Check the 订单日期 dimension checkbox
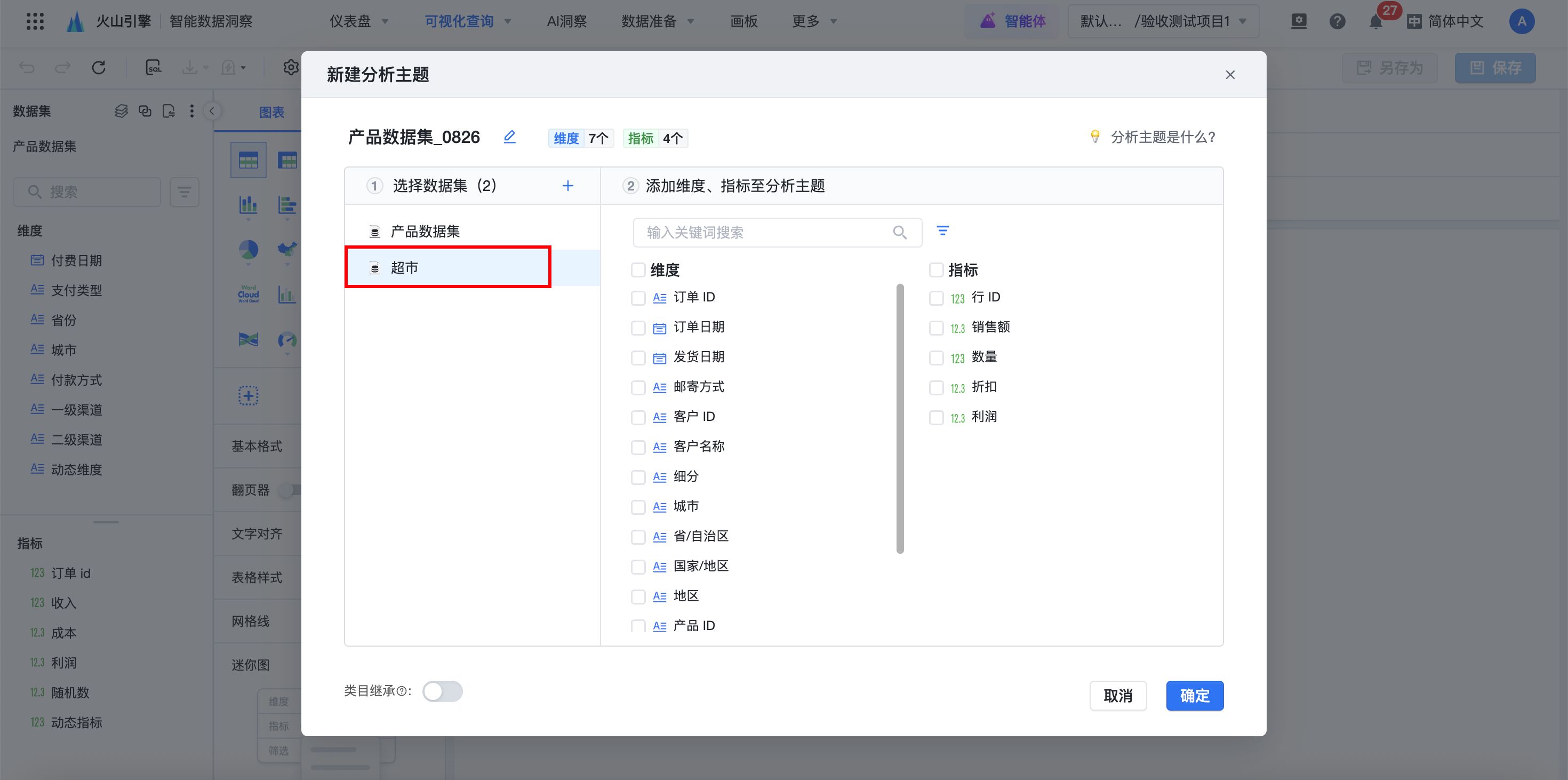Image resolution: width=1568 pixels, height=780 pixels. 638,328
